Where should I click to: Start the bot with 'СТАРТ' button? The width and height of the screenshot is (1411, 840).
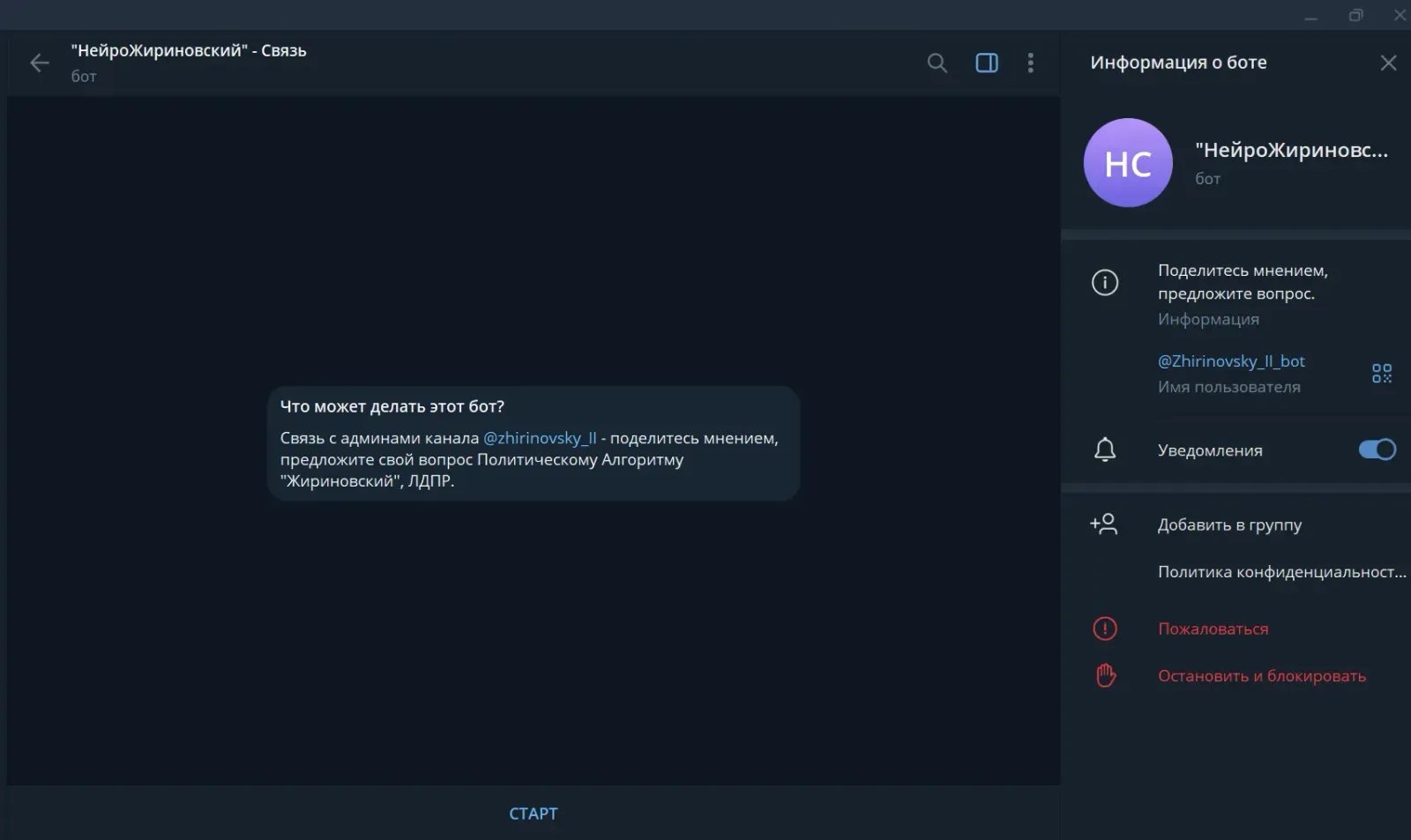coord(534,814)
